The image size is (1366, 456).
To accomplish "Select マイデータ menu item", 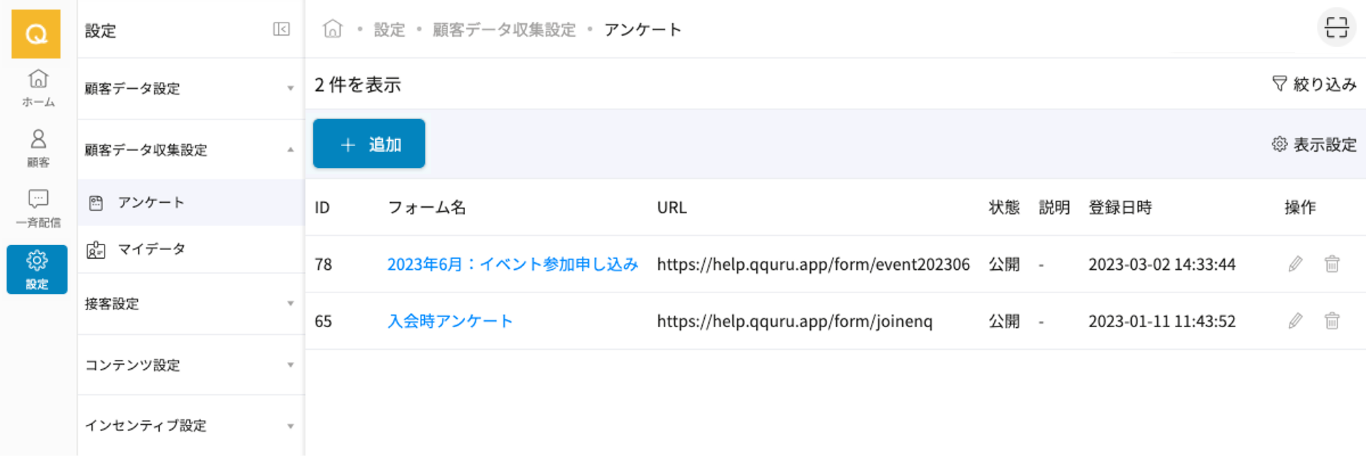I will coord(151,249).
